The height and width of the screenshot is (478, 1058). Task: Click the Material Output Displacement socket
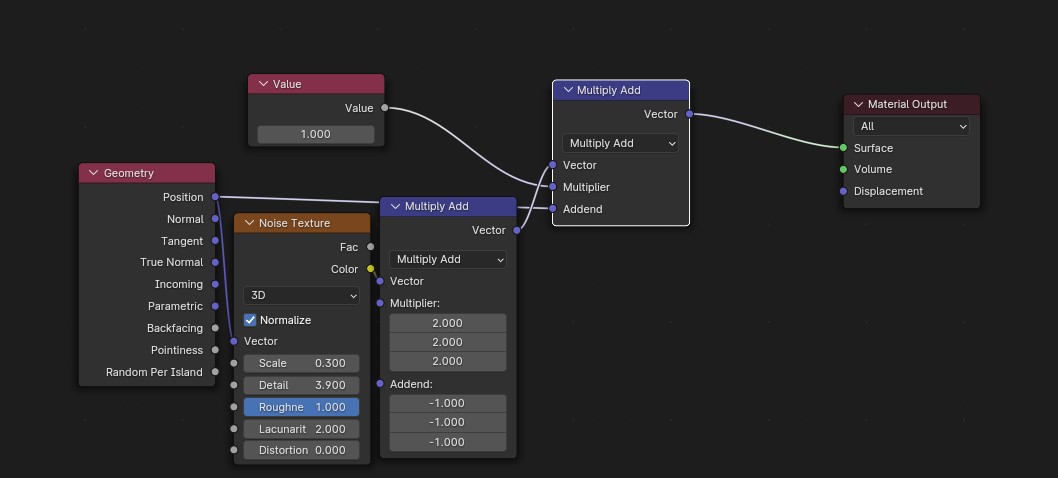tap(844, 191)
